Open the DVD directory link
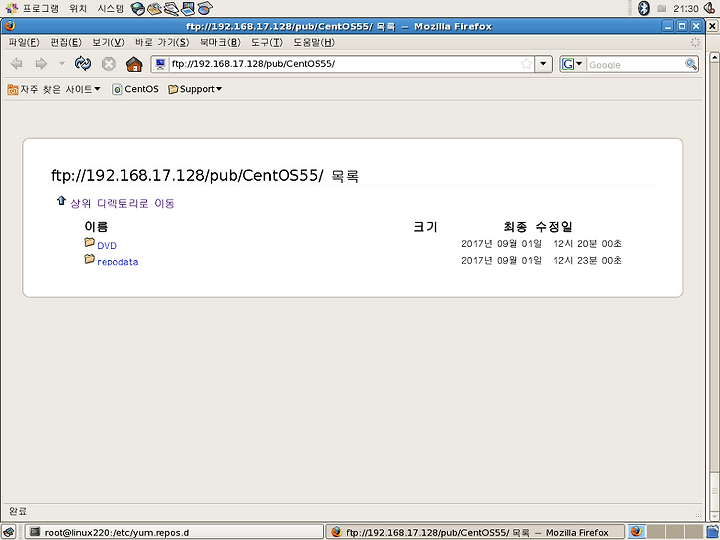This screenshot has height=540, width=720. pyautogui.click(x=107, y=246)
